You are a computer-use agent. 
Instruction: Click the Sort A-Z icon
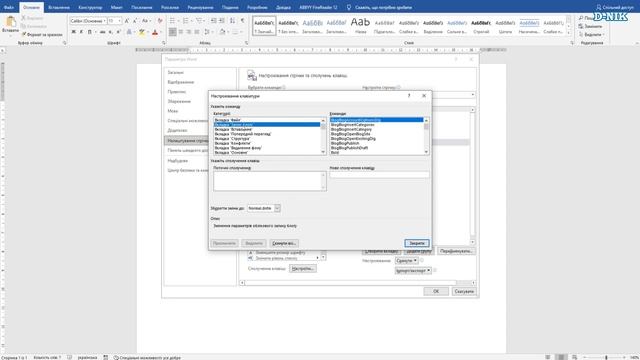pos(232,21)
